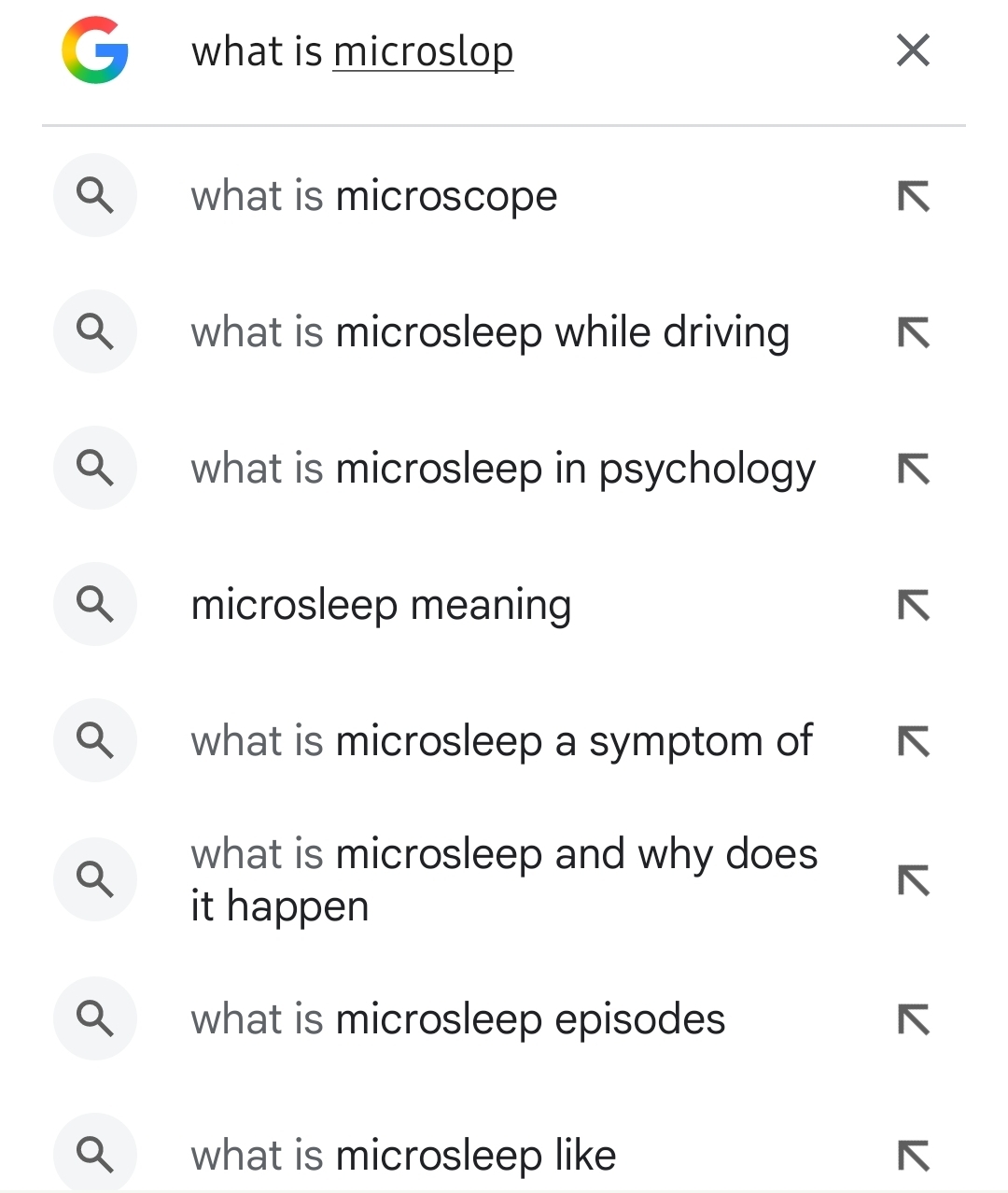Select 'microsleep meaning' suggestion

pyautogui.click(x=381, y=605)
